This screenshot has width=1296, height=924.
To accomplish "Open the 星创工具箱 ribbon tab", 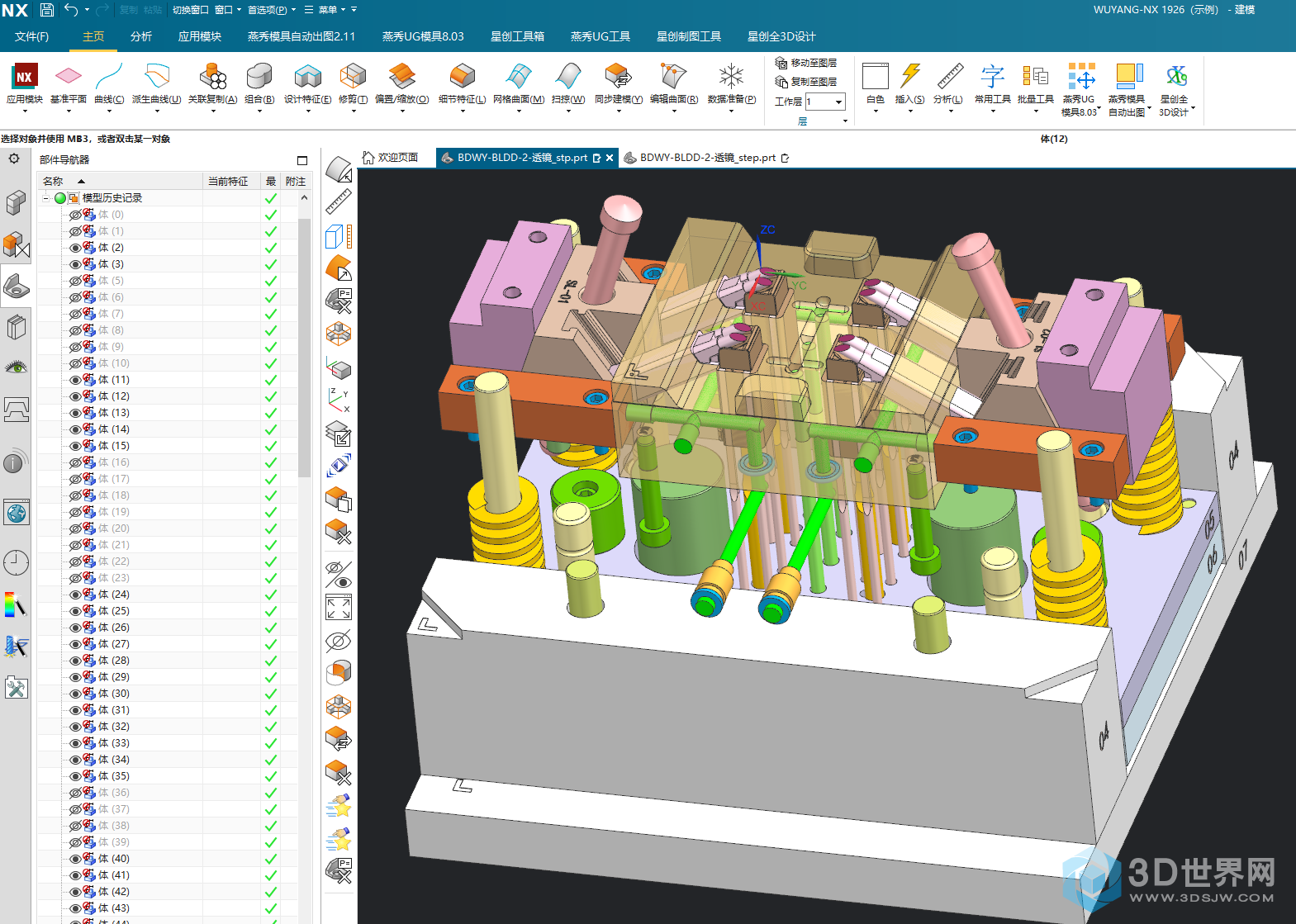I will click(x=518, y=36).
